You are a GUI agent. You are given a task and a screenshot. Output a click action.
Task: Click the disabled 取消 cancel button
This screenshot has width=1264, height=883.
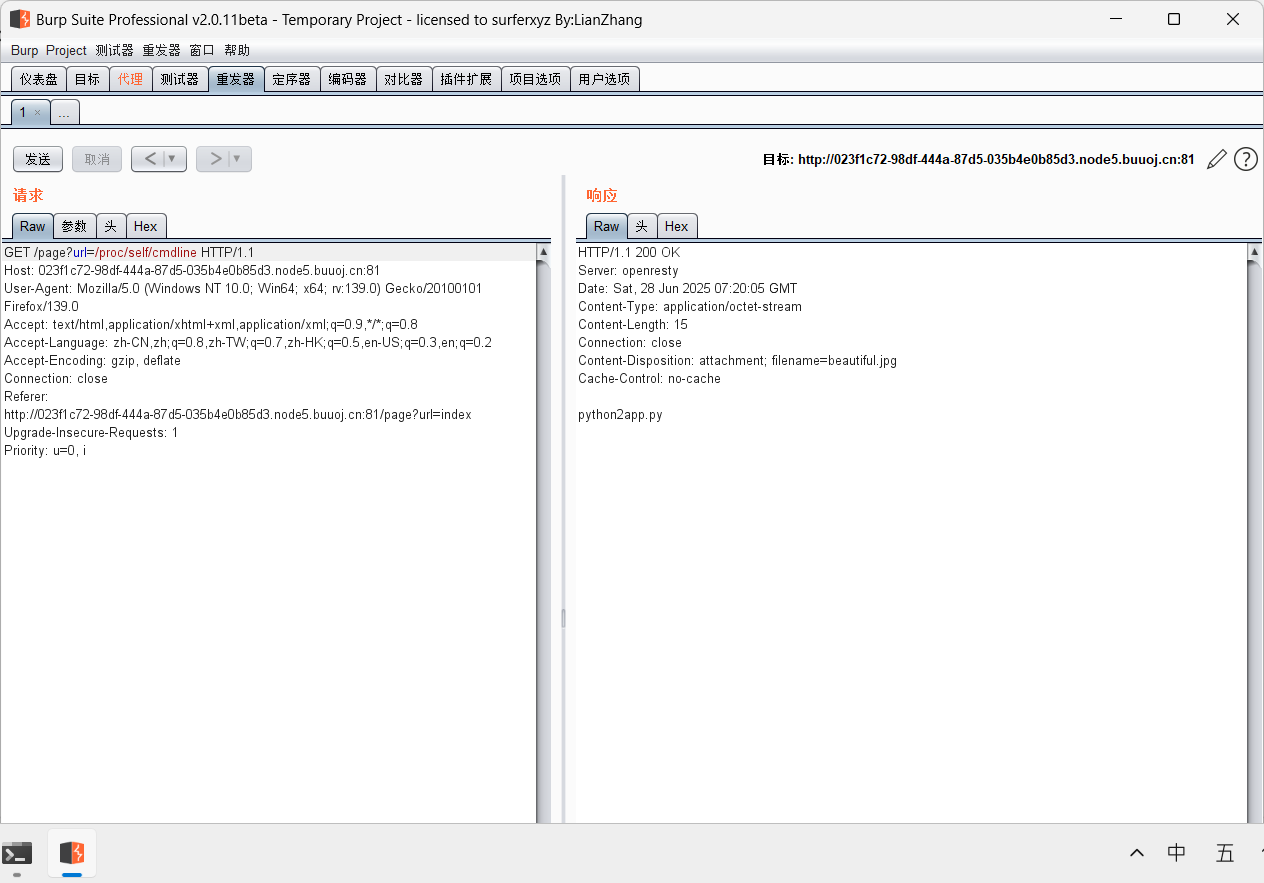point(97,159)
